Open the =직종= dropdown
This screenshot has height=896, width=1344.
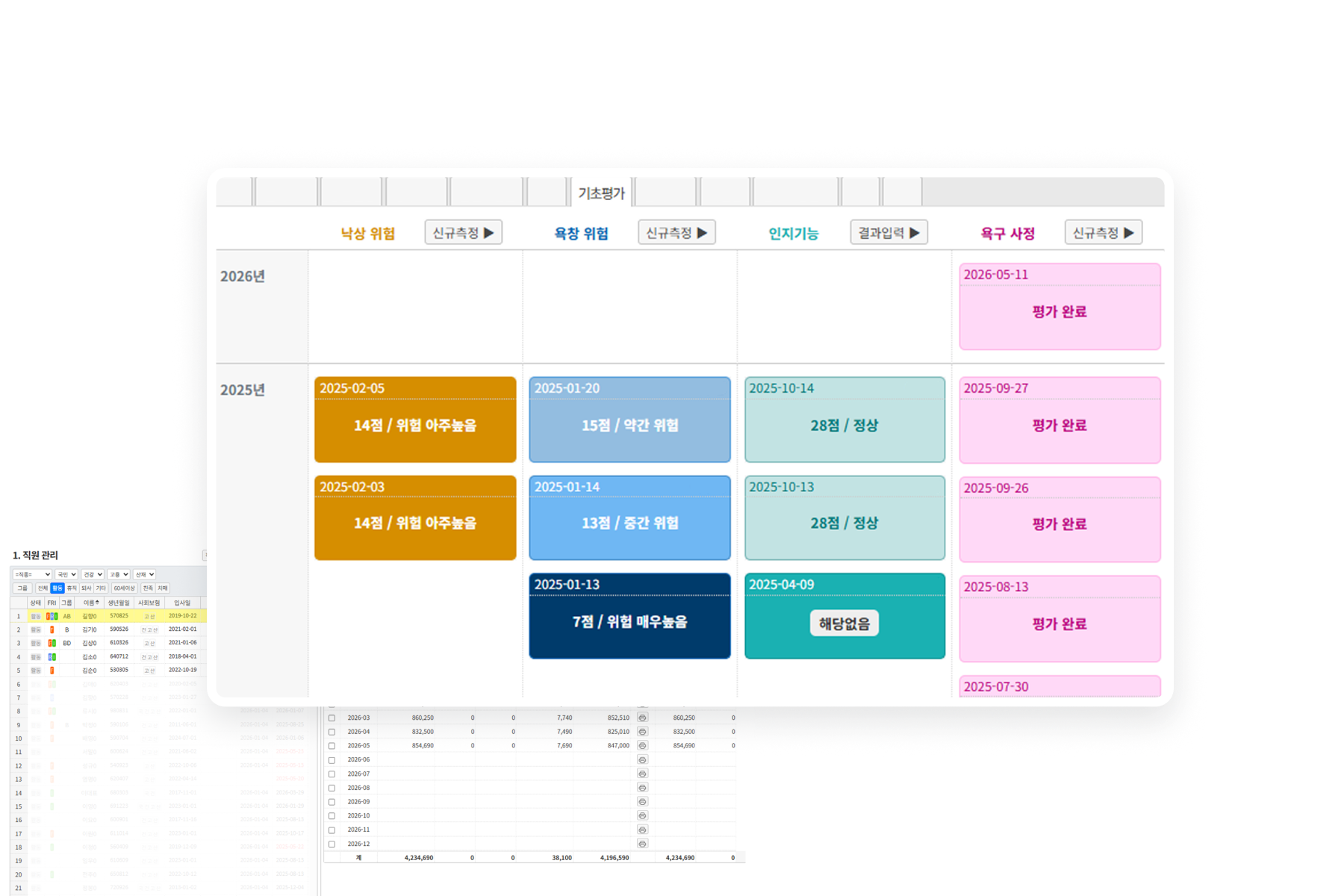tap(32, 574)
